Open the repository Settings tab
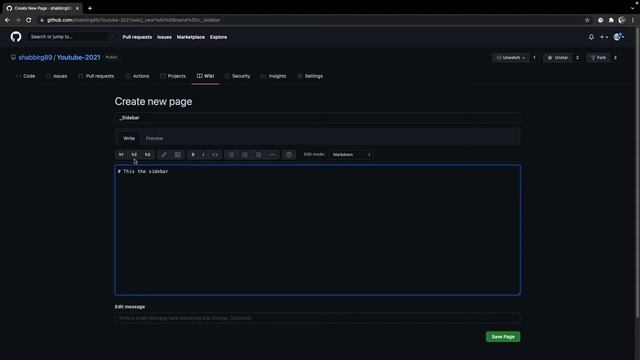The height and width of the screenshot is (360, 640). (310, 76)
